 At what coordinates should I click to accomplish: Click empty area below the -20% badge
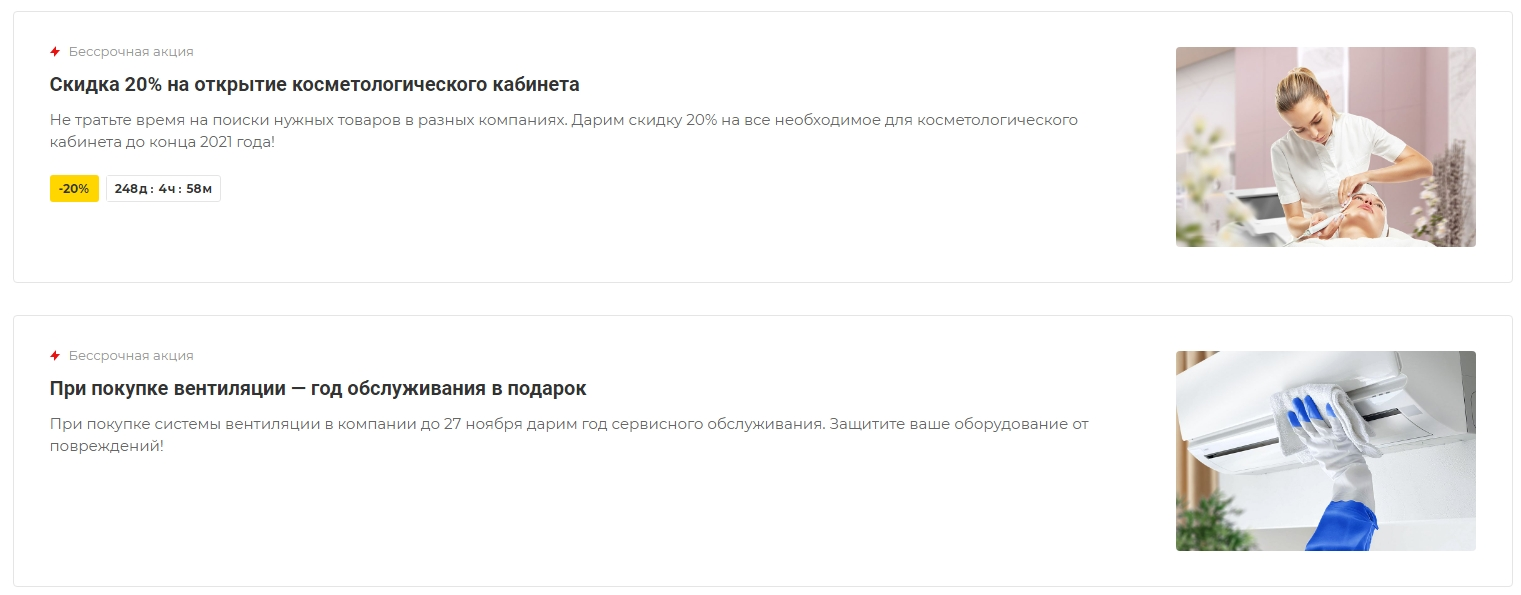[74, 240]
